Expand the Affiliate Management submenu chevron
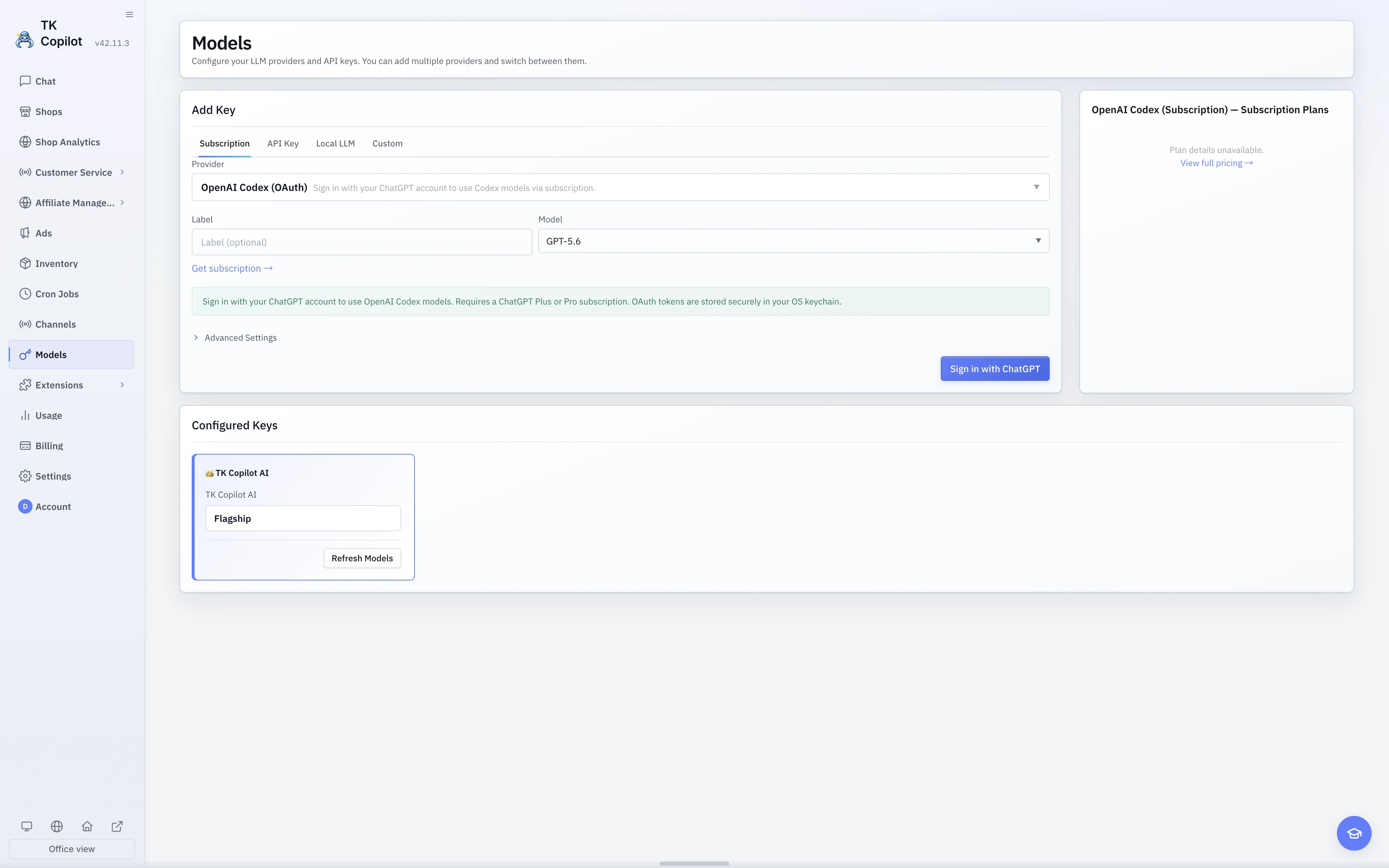The image size is (1389, 868). click(x=122, y=203)
